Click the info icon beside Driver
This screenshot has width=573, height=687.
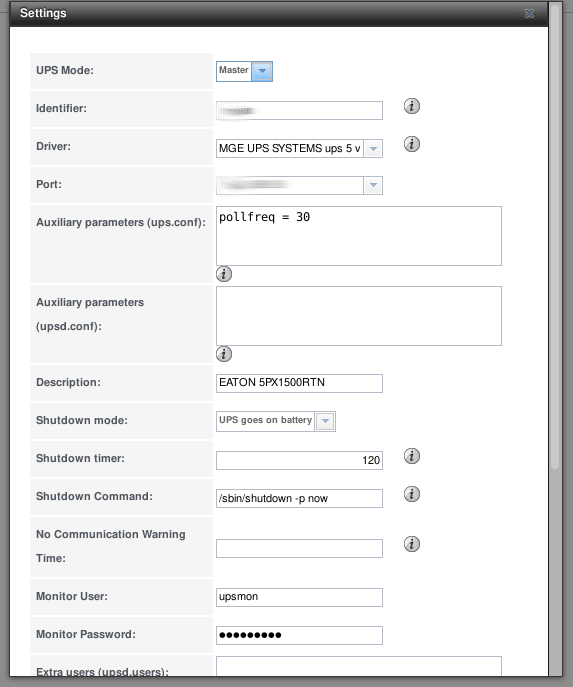(x=411, y=144)
